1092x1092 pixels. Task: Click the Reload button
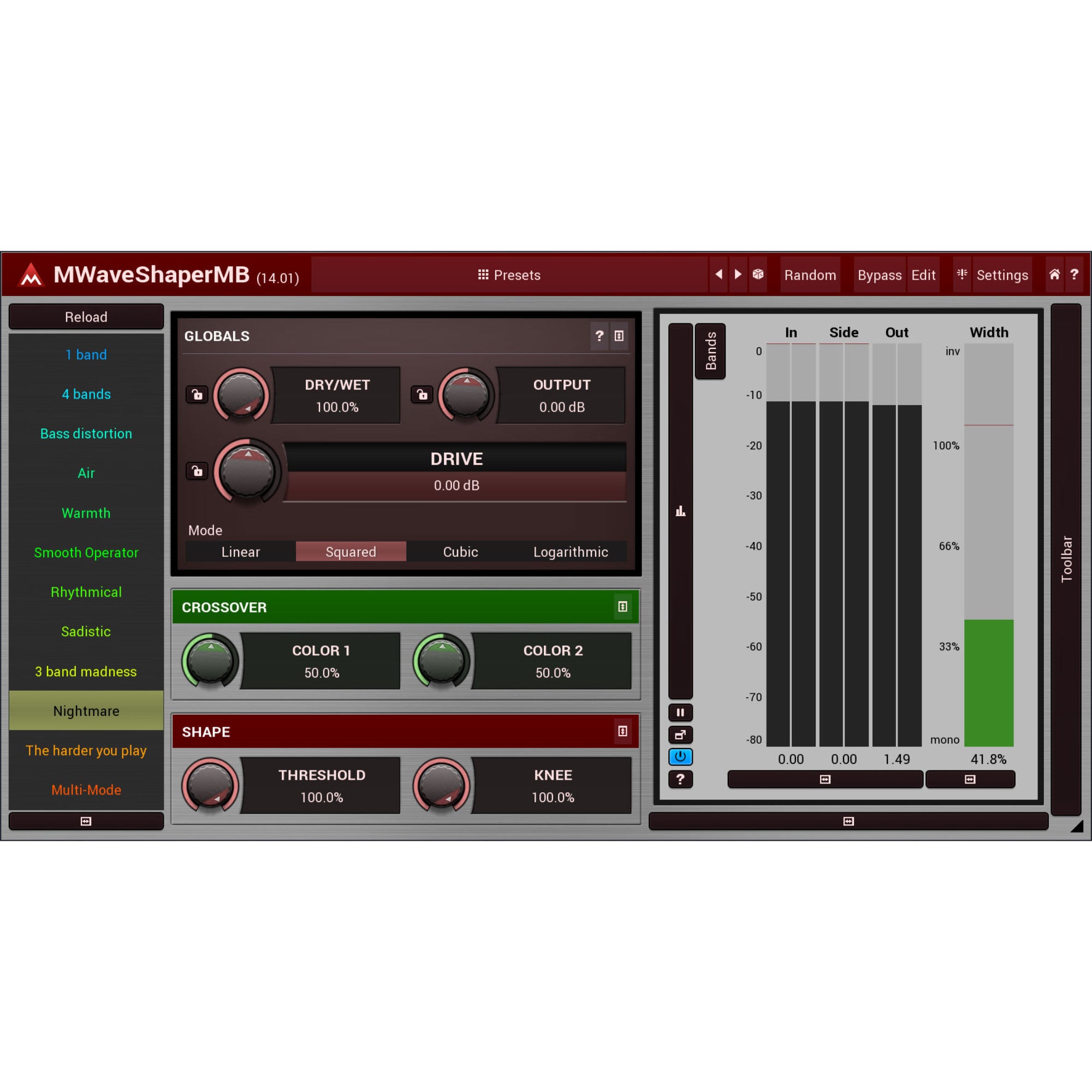click(86, 317)
